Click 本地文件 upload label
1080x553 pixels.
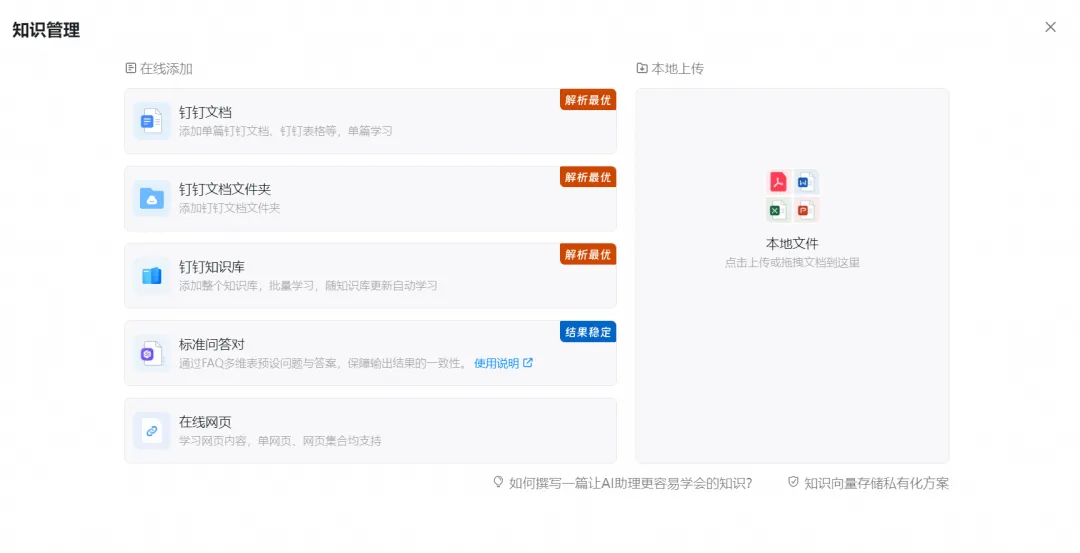click(792, 244)
